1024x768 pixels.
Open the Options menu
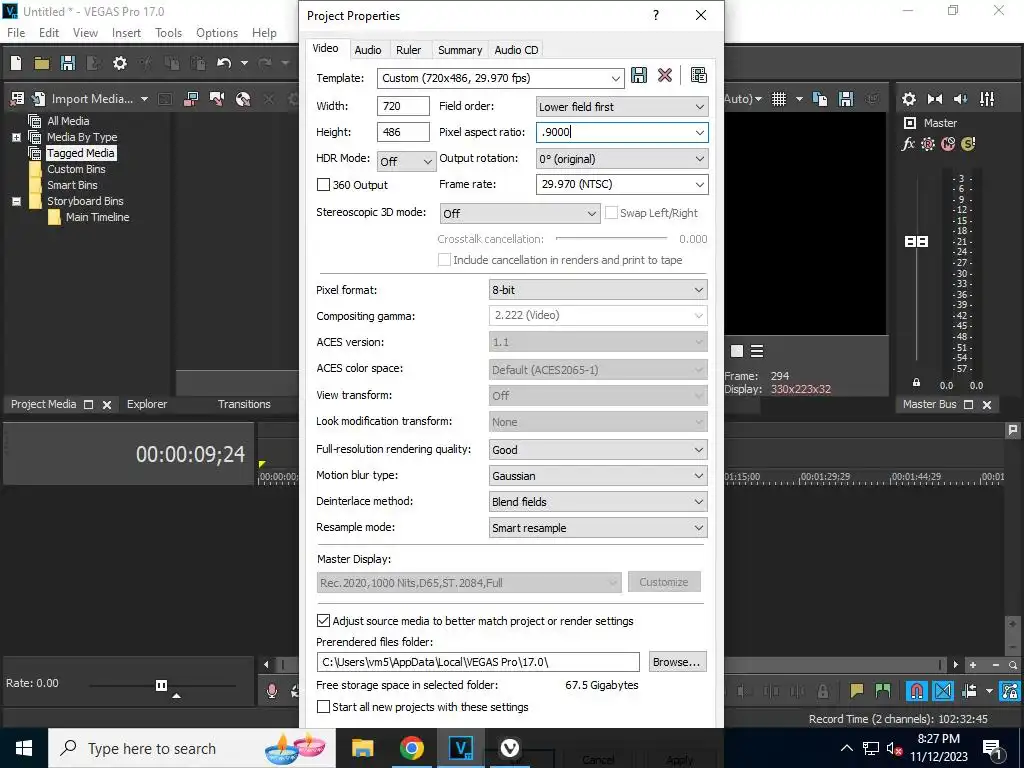(217, 33)
